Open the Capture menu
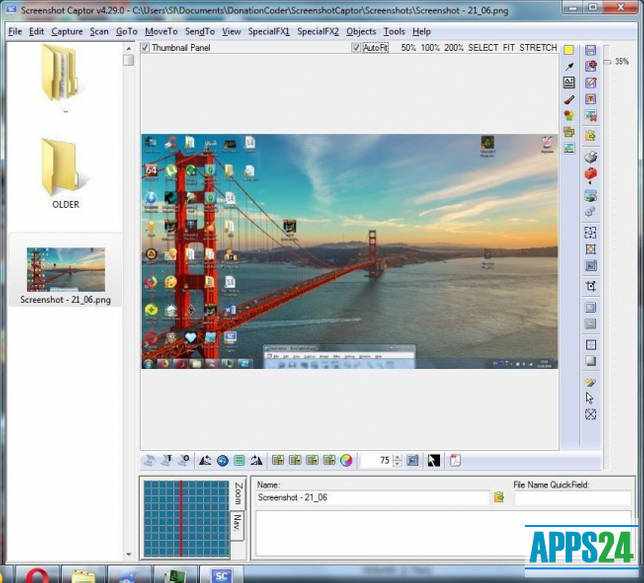The image size is (644, 583). 67,32
